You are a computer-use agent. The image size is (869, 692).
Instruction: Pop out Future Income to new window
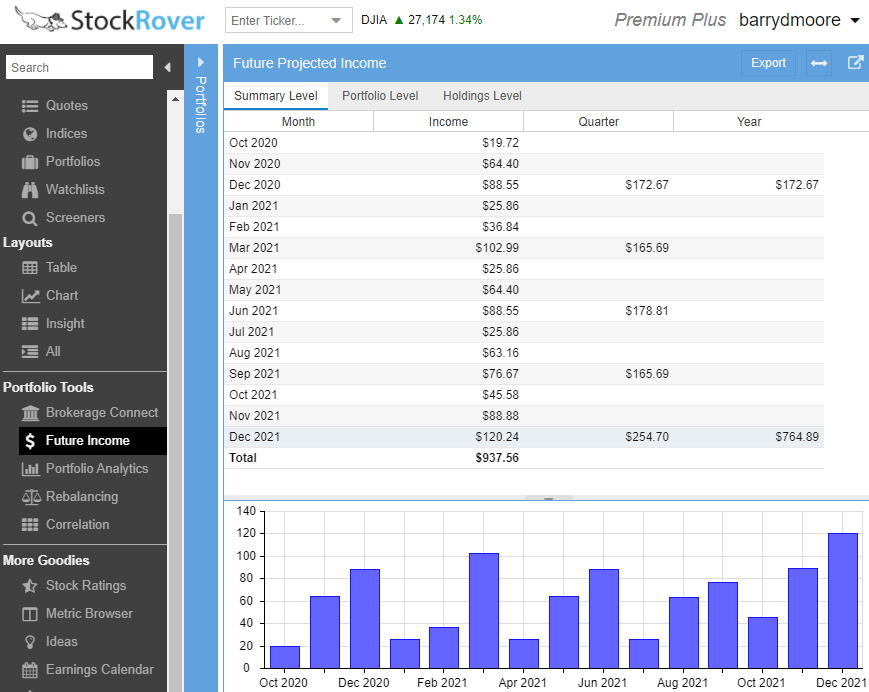[855, 62]
